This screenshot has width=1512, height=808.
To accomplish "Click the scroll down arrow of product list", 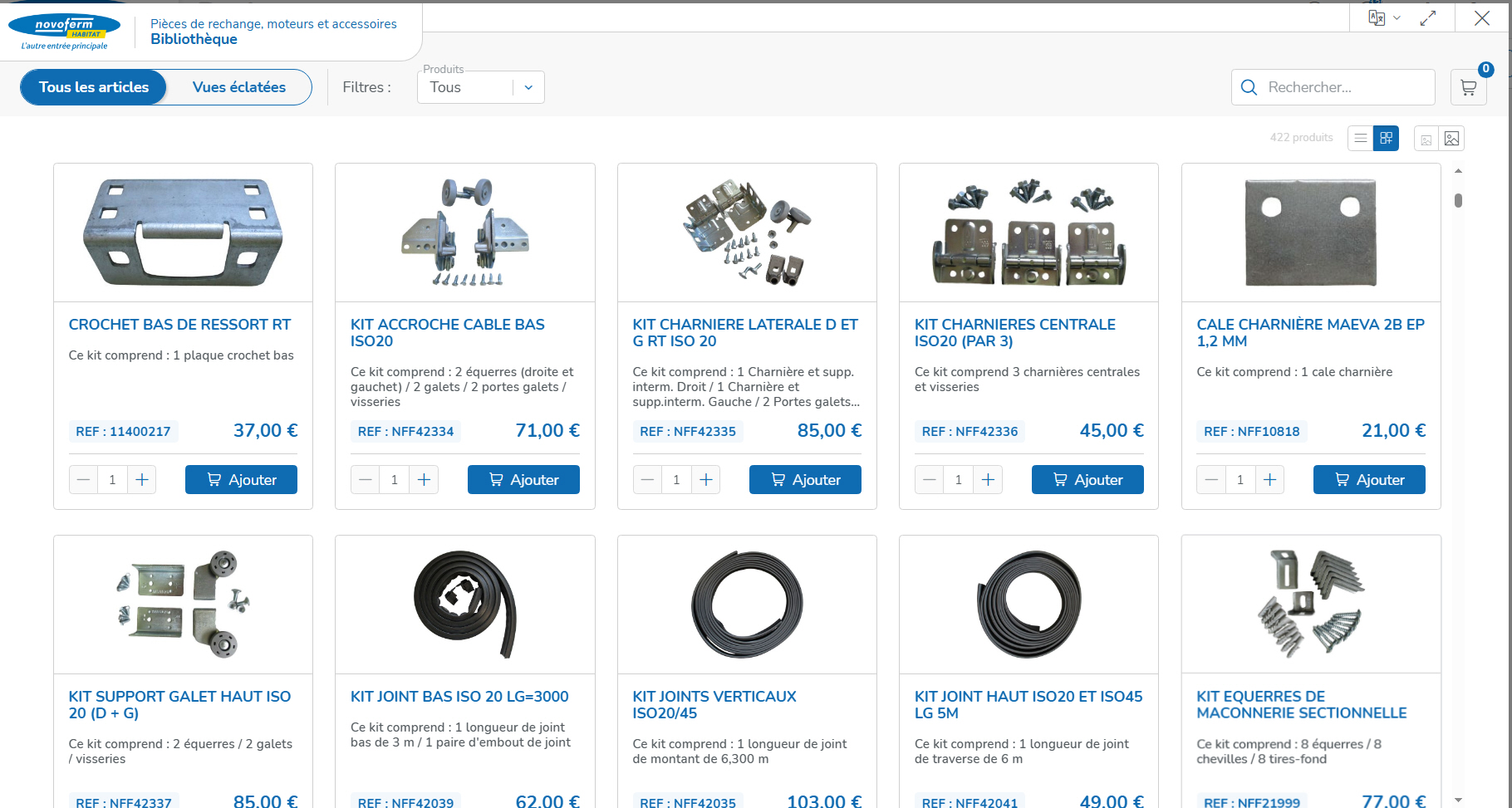I will tap(1458, 799).
